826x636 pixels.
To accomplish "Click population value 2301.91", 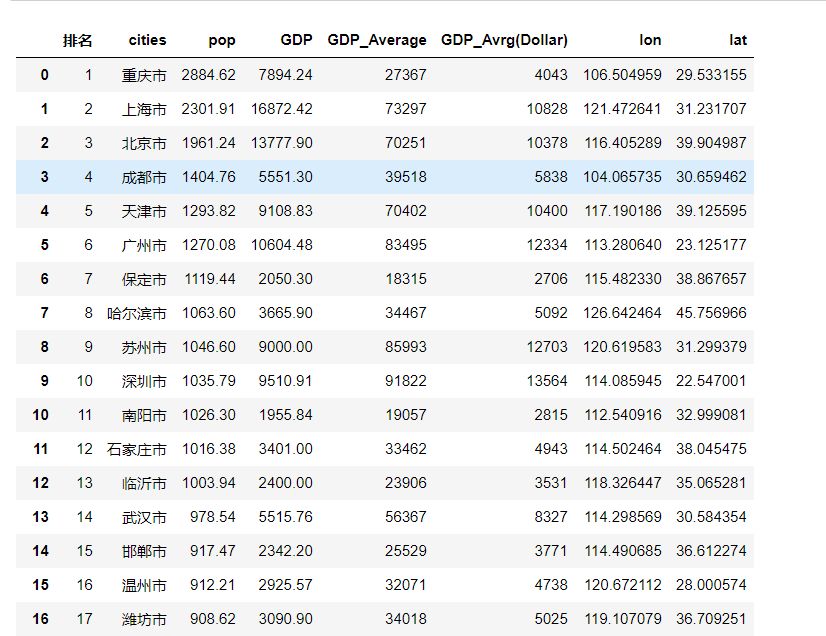I will (x=209, y=109).
